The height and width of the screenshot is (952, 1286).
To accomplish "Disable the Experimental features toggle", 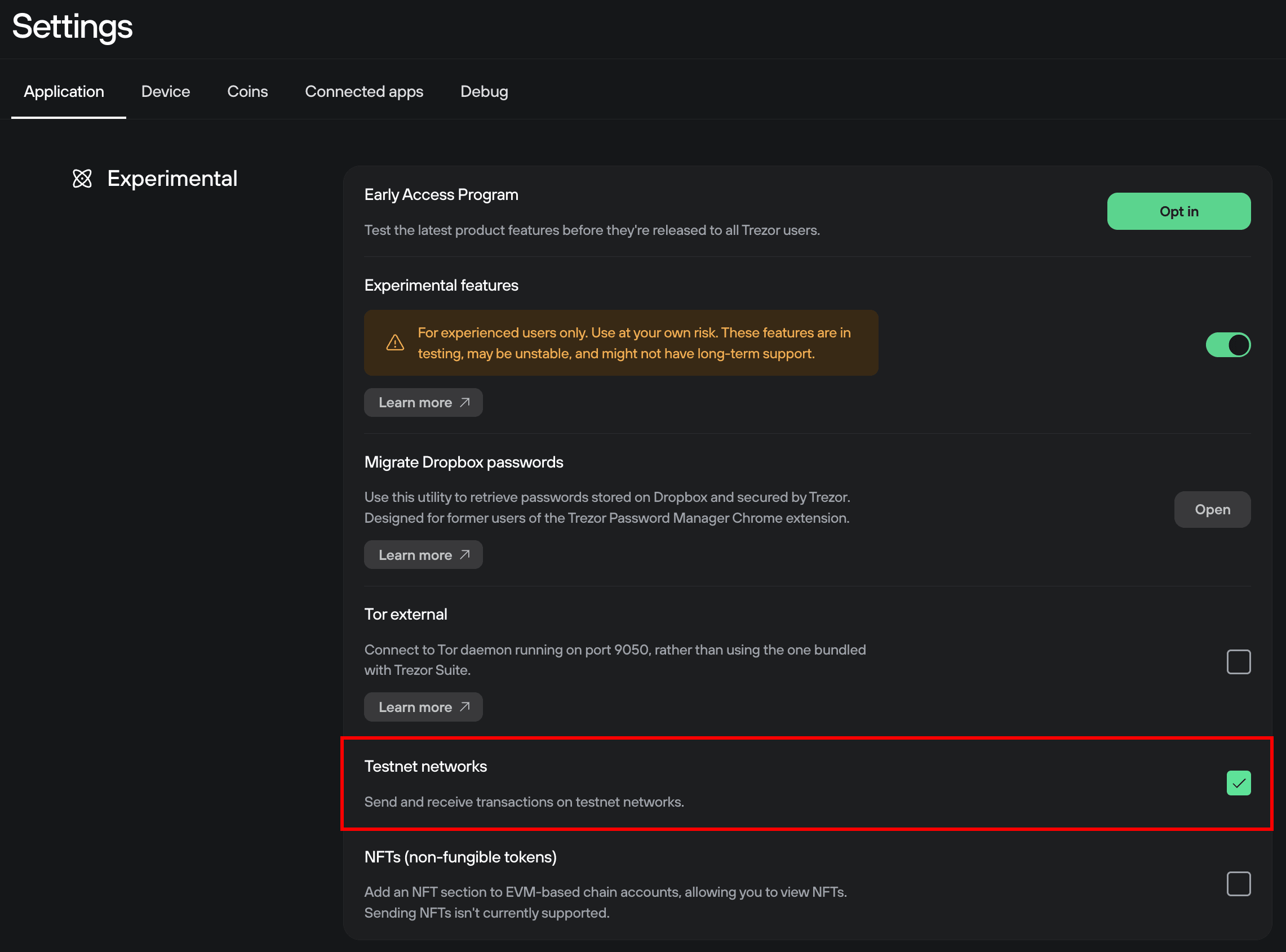I will tap(1228, 345).
